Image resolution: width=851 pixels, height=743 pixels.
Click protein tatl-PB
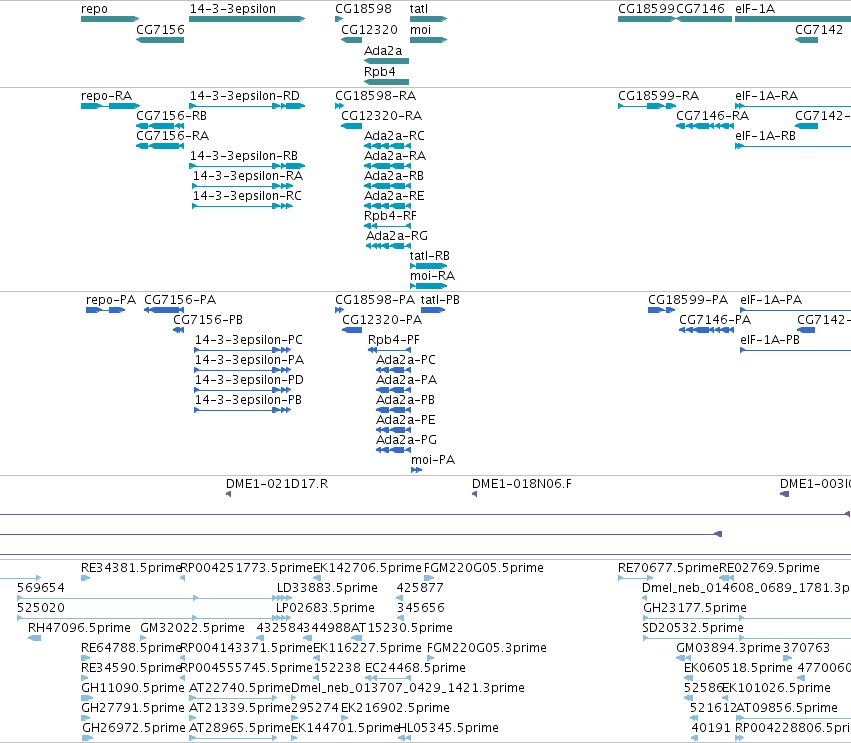[433, 310]
